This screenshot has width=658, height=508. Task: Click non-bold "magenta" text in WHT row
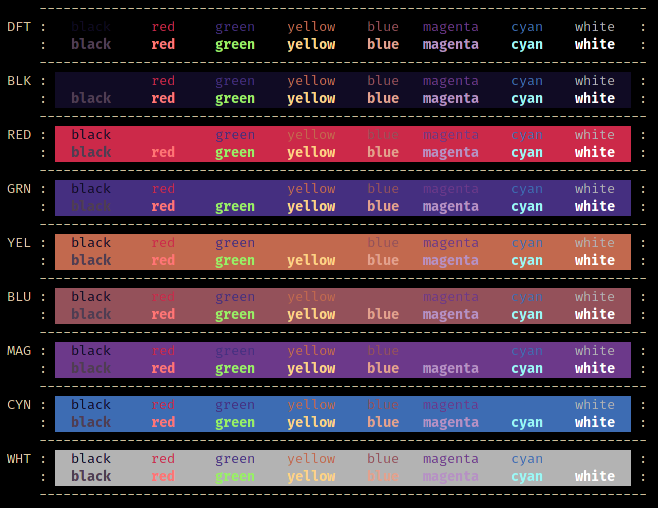click(x=450, y=459)
